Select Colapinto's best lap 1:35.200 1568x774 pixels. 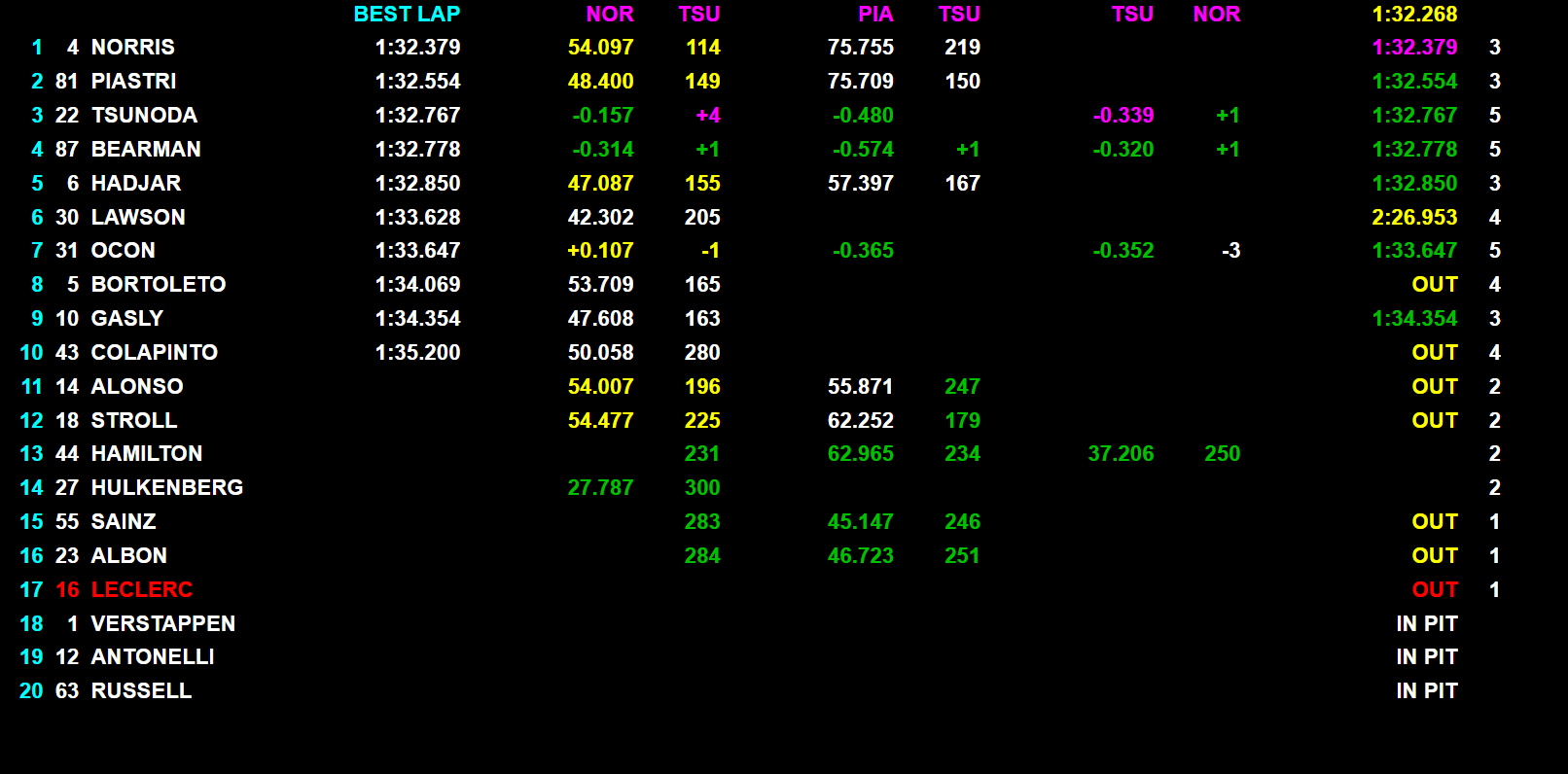tap(417, 352)
